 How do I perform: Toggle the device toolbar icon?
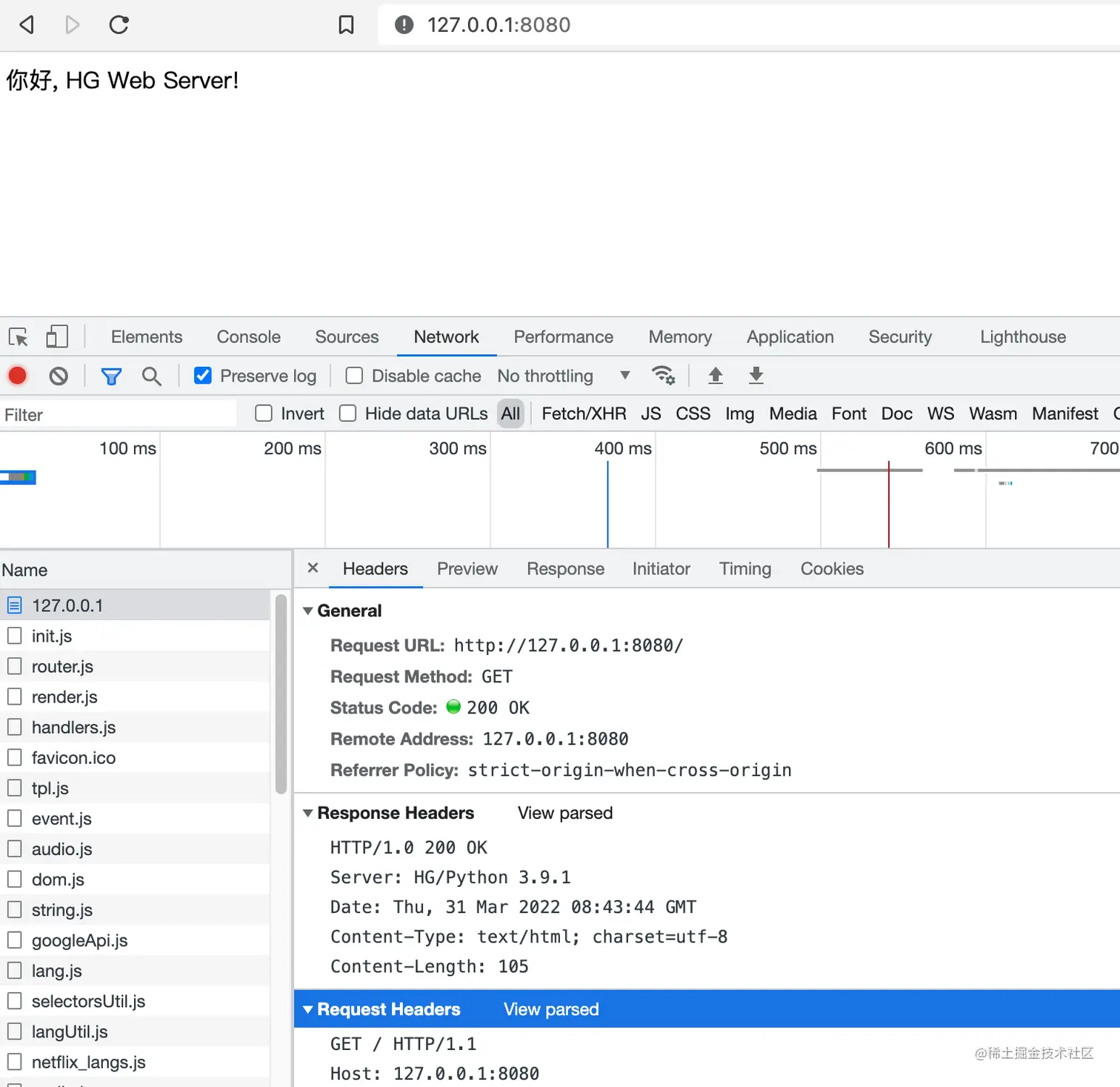(57, 337)
